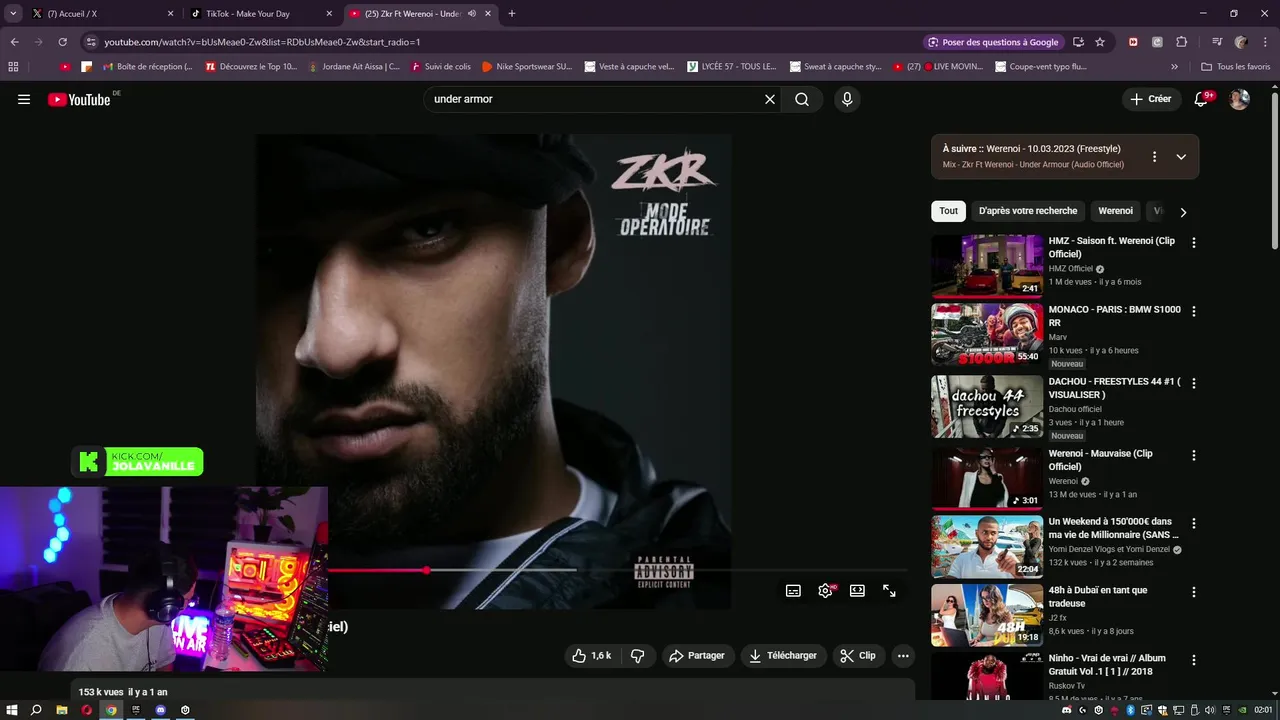The image size is (1280, 720).
Task: Click the Partager button
Action: 697,656
